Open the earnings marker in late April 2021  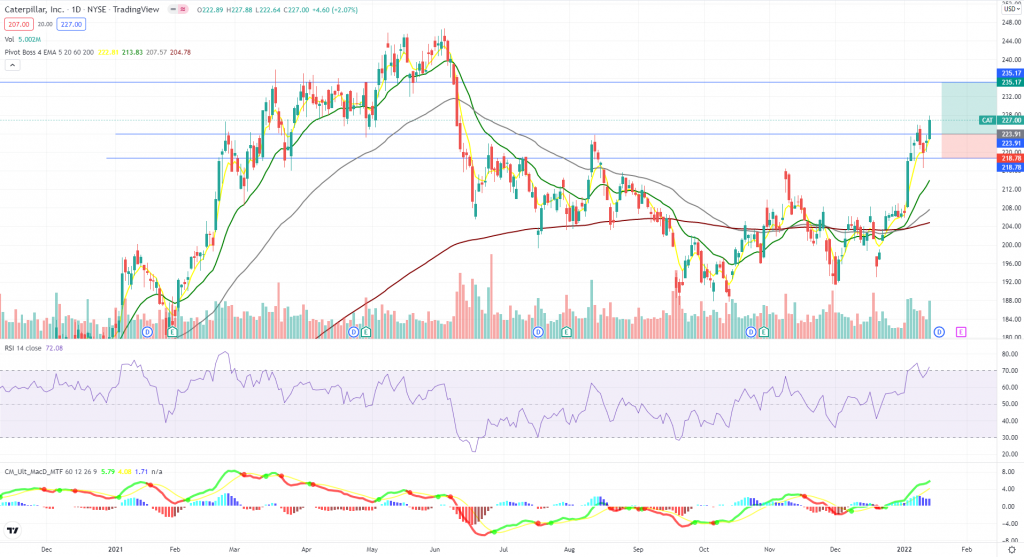click(x=366, y=332)
